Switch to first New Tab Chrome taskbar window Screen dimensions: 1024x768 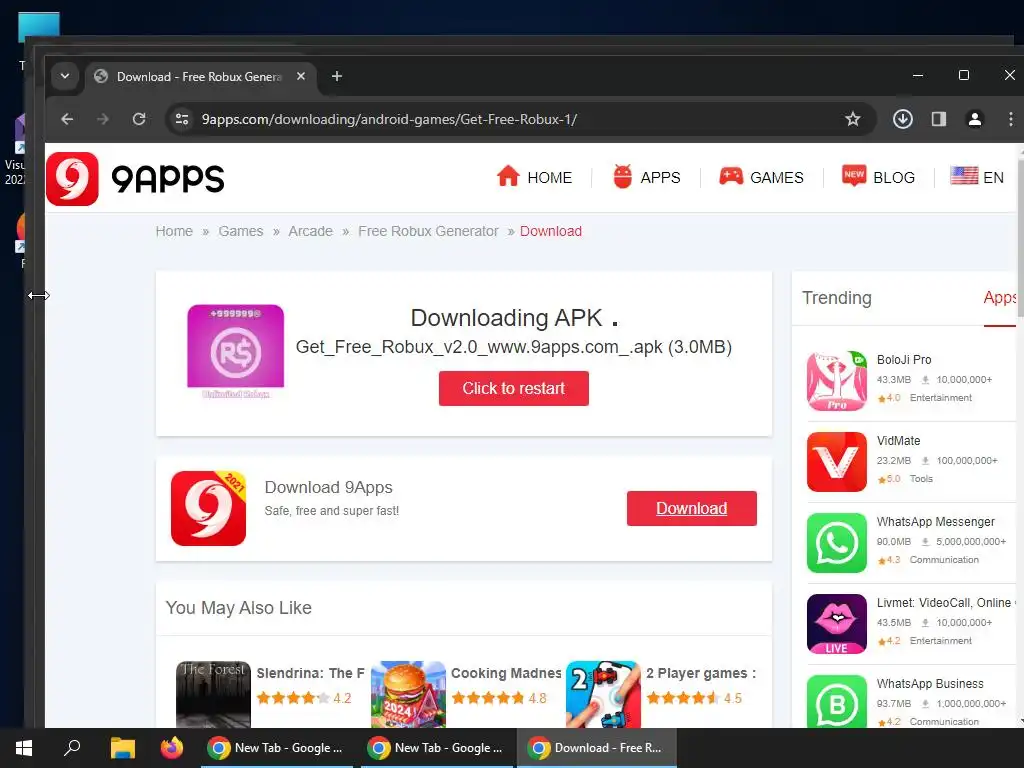click(277, 748)
